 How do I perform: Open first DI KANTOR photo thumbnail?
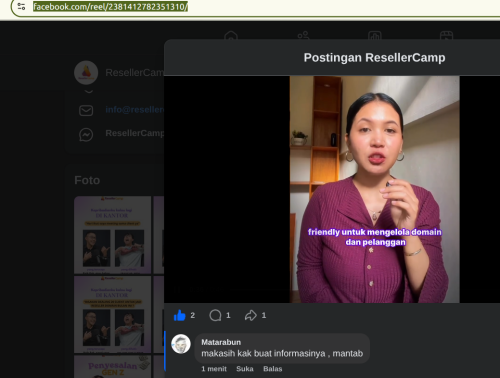pos(113,235)
